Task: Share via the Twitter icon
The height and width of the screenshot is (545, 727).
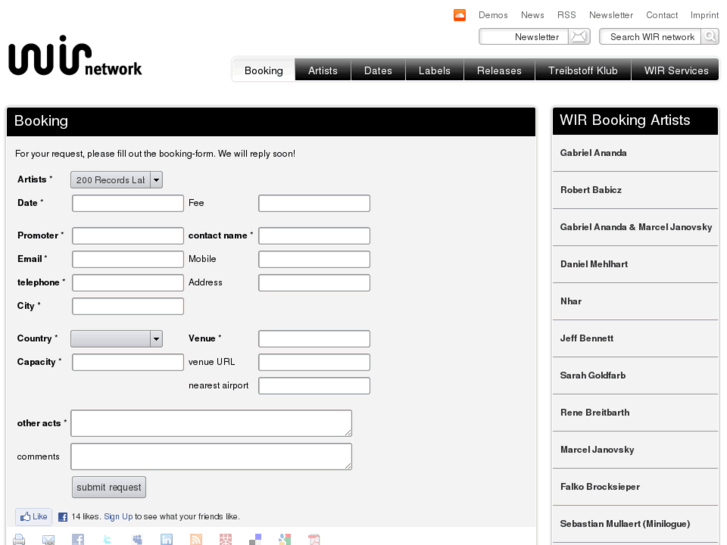Action: 107,539
